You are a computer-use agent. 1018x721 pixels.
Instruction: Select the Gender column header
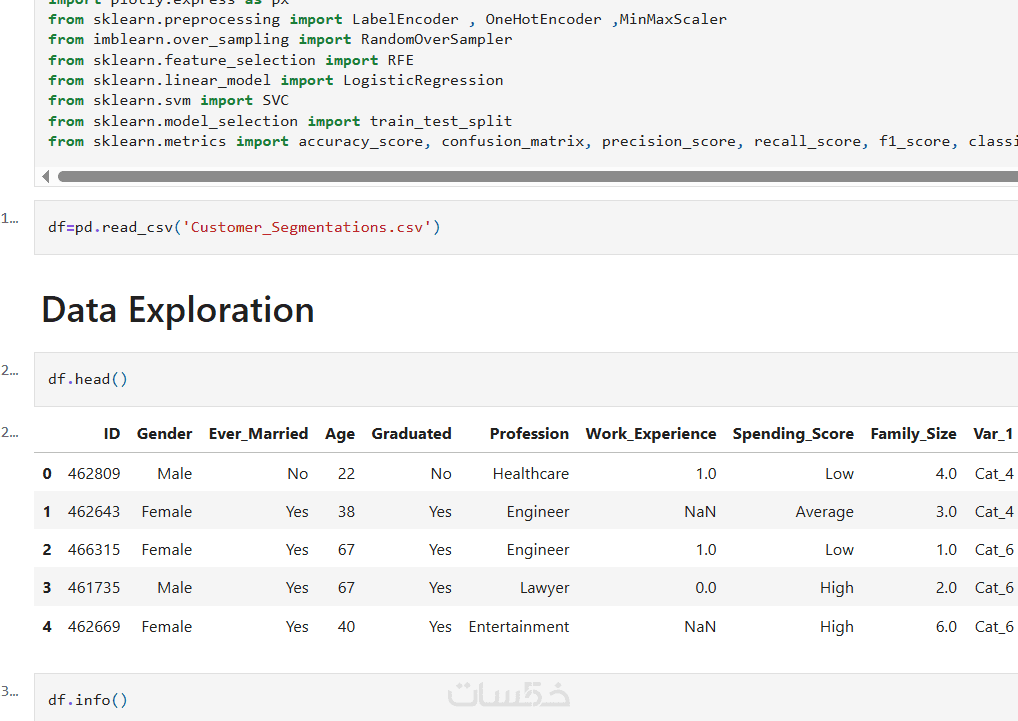pos(164,434)
